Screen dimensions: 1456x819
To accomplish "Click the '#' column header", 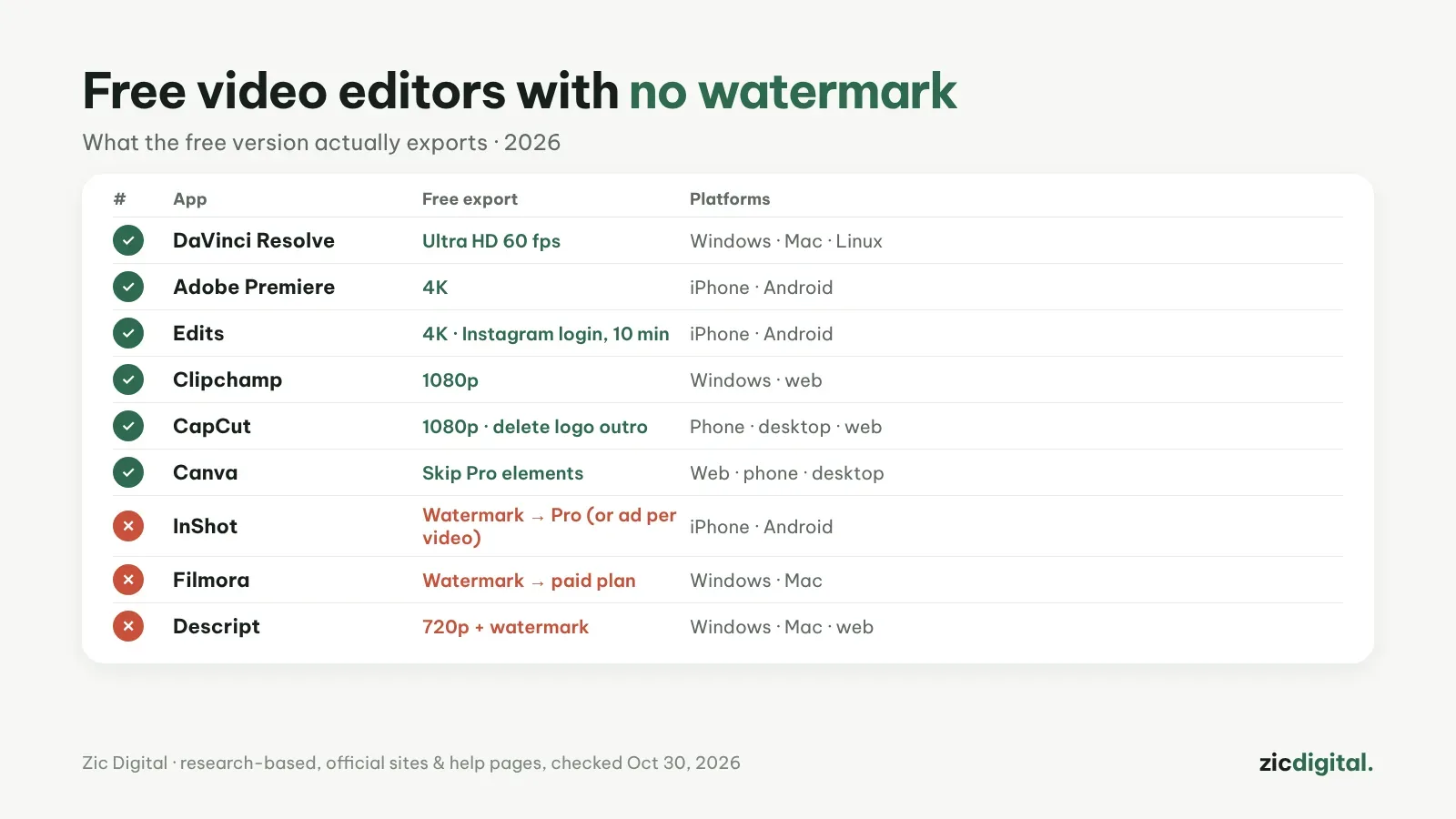I will click(119, 199).
